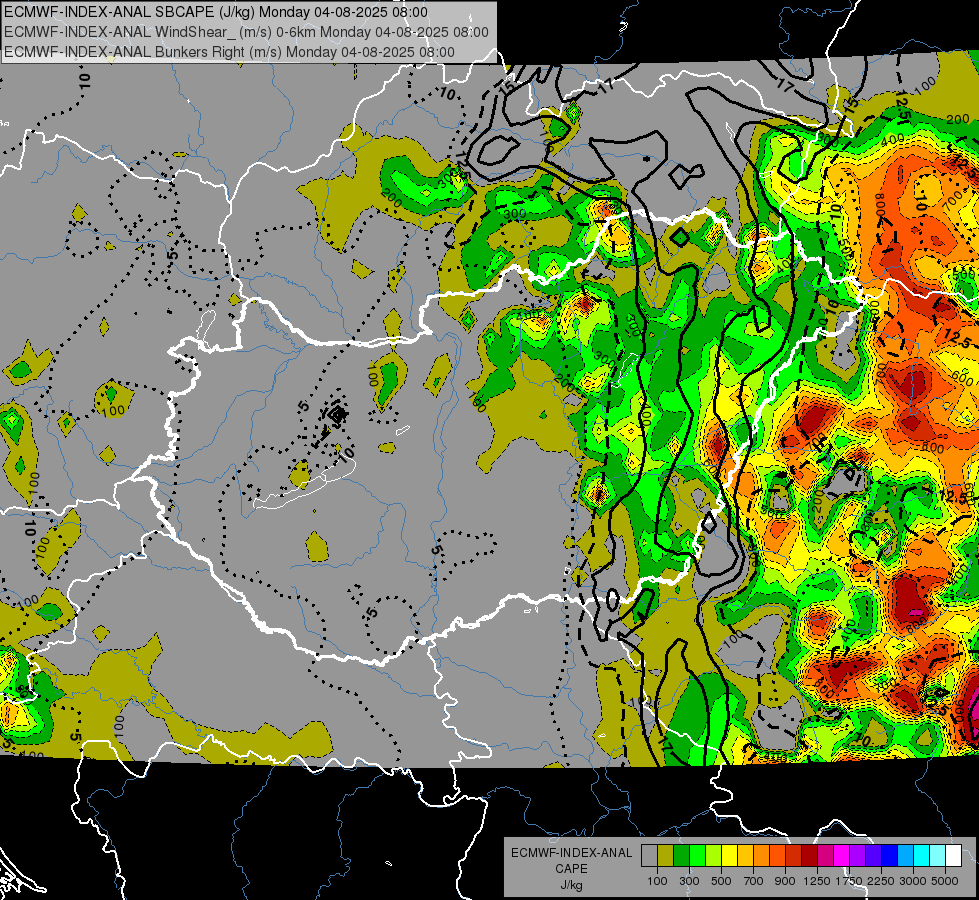
Task: Click the legend value 900
Action: click(x=785, y=881)
